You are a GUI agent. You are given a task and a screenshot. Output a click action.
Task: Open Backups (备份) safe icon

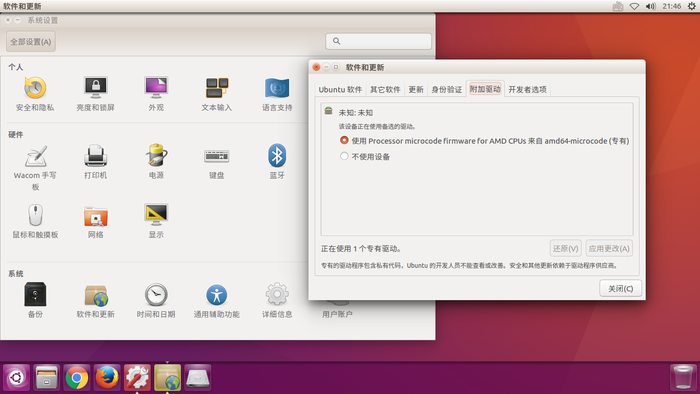pyautogui.click(x=35, y=294)
